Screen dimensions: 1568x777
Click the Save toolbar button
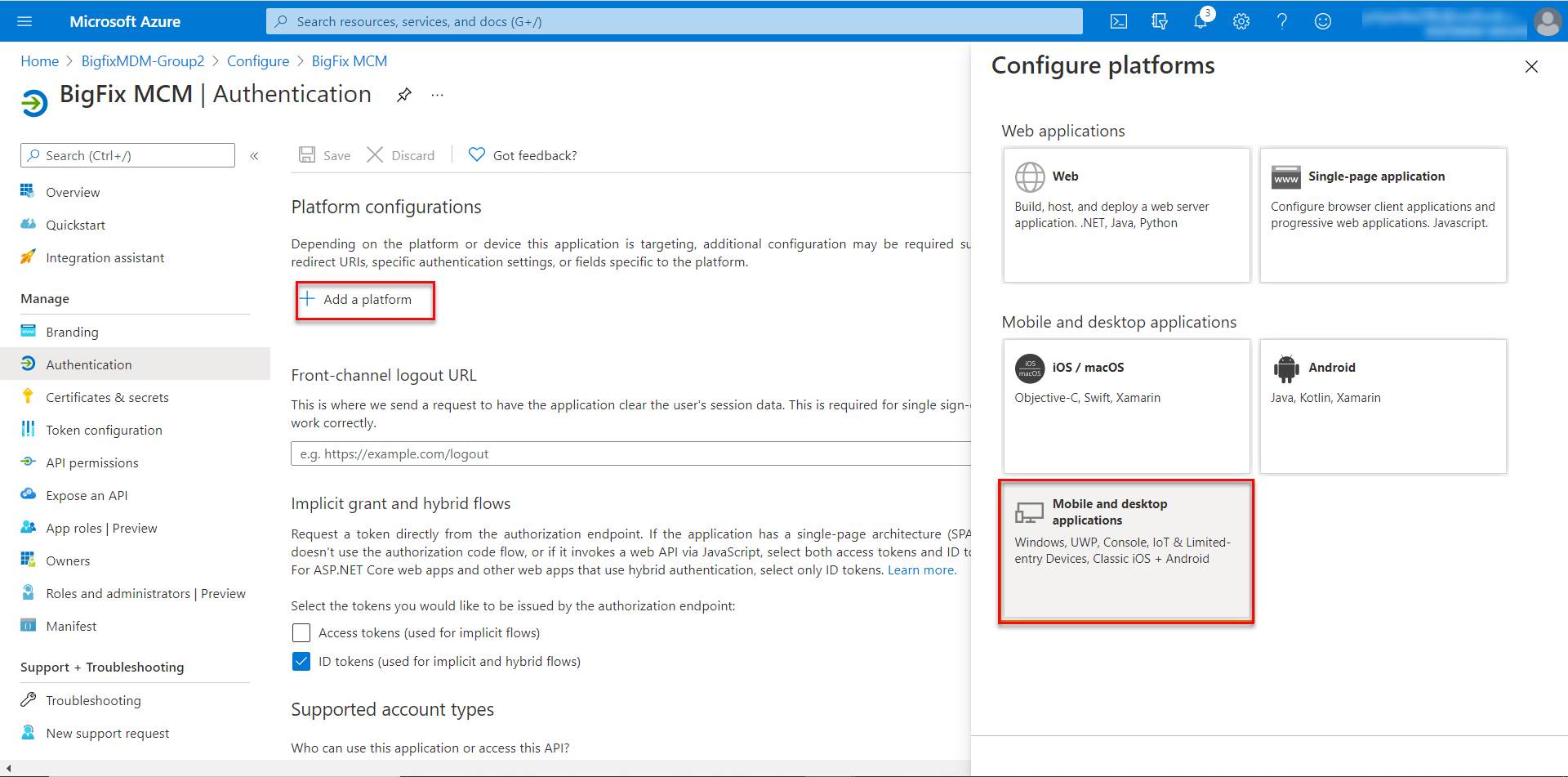(x=325, y=155)
